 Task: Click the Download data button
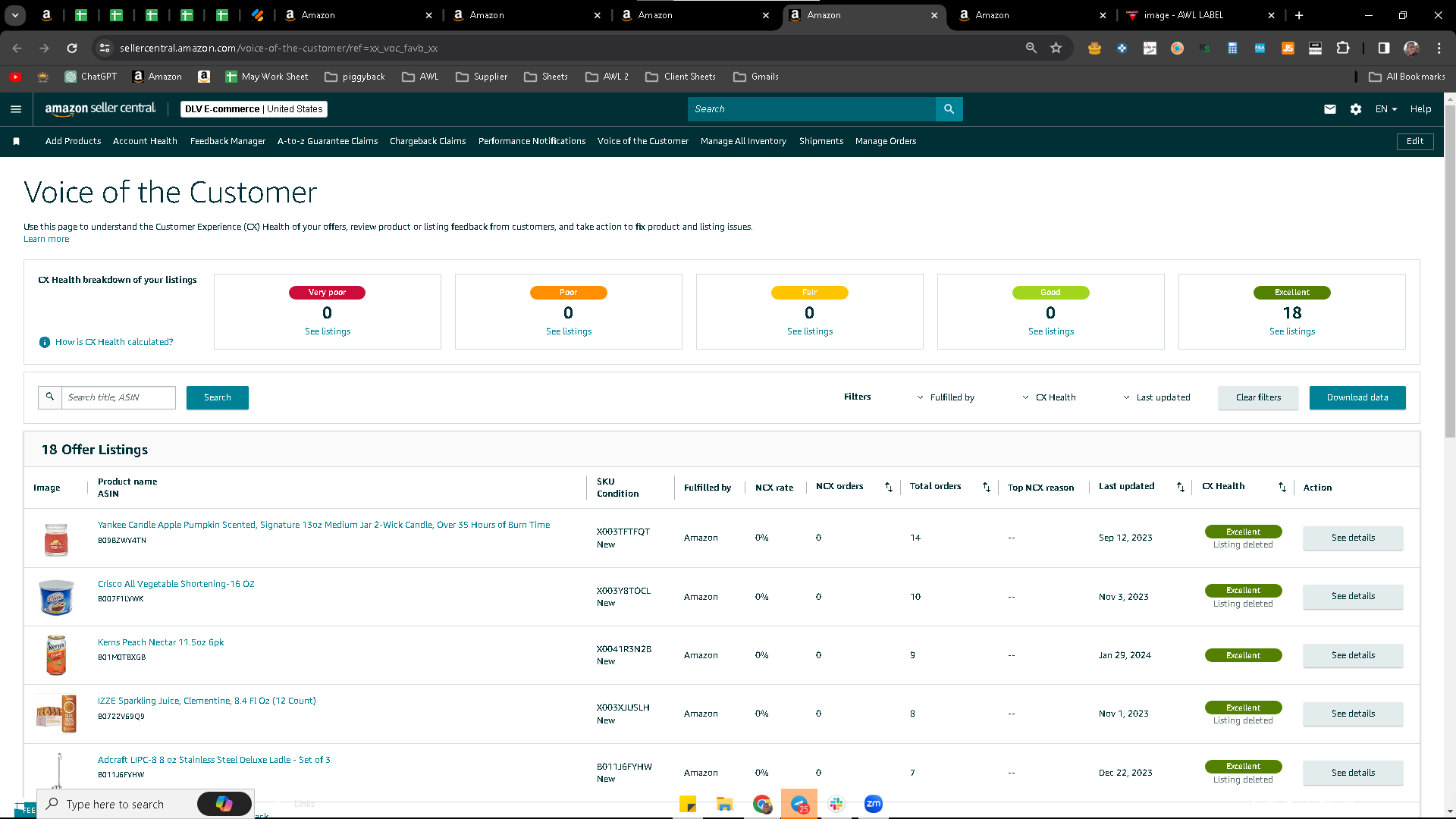[1357, 397]
